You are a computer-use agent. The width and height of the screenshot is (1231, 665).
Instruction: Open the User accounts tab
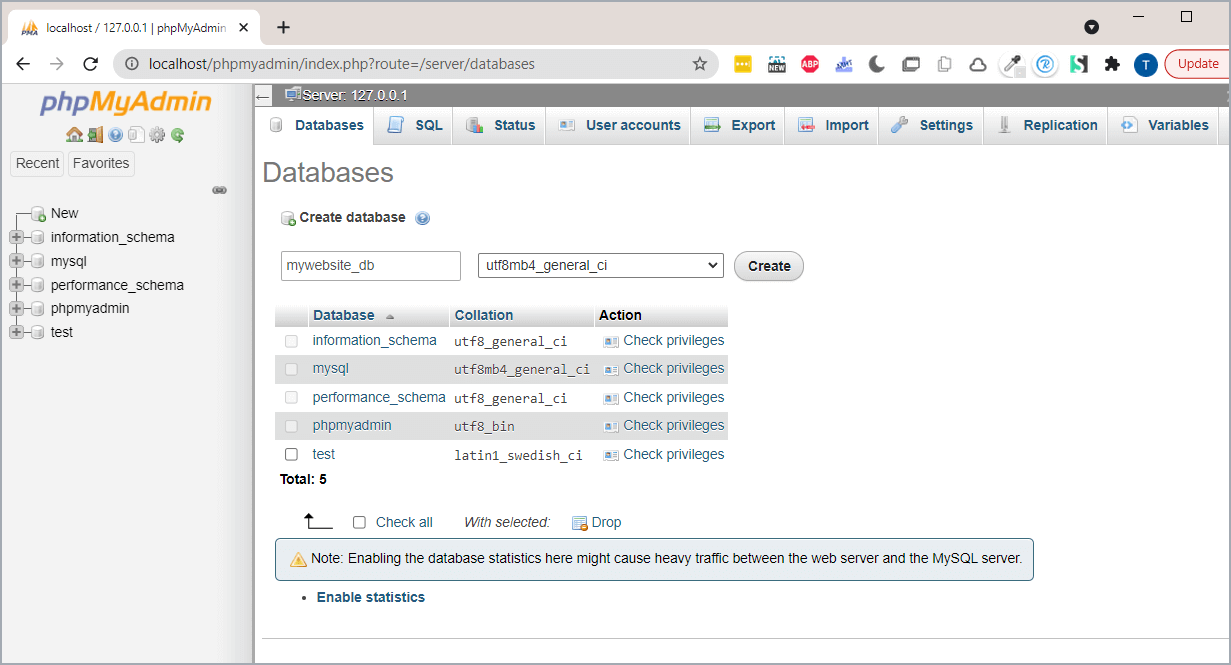(x=619, y=125)
